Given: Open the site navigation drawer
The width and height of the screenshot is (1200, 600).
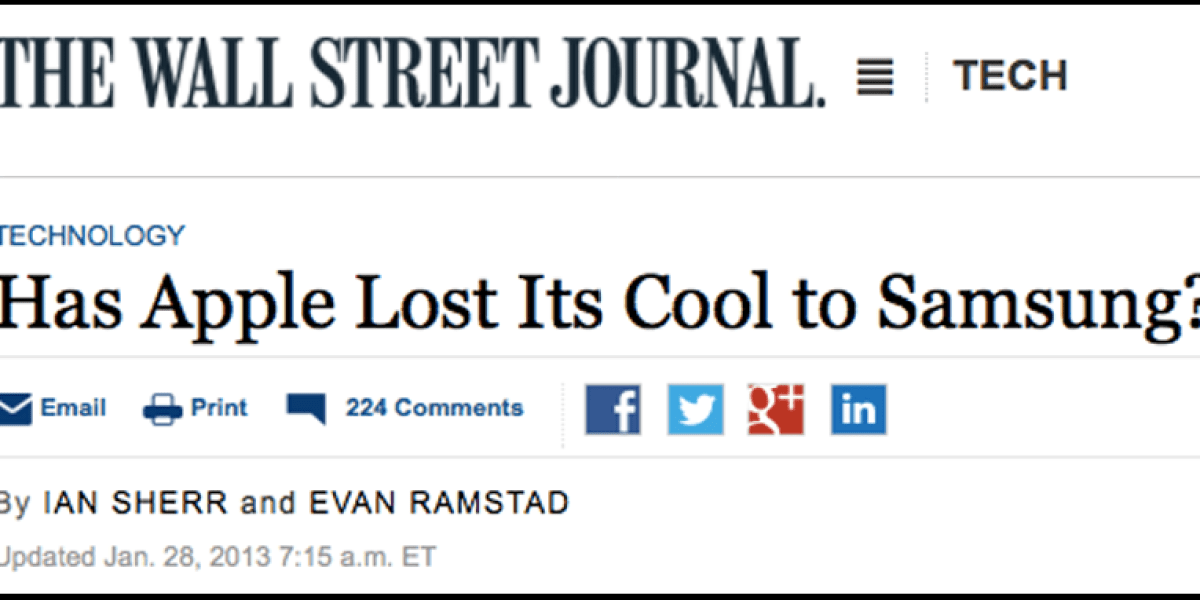Looking at the screenshot, I should pos(875,75).
